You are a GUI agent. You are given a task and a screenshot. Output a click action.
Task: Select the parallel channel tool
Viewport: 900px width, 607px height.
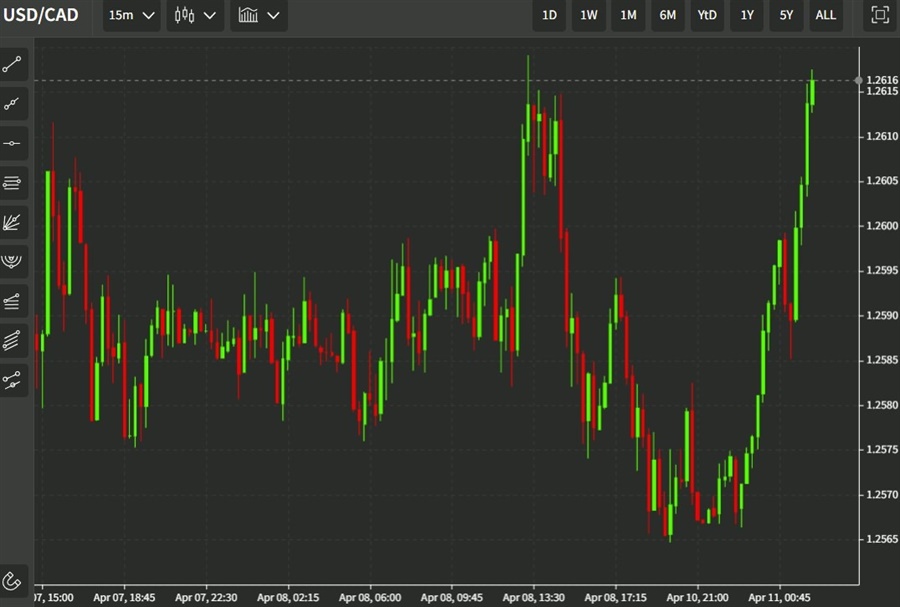point(13,340)
